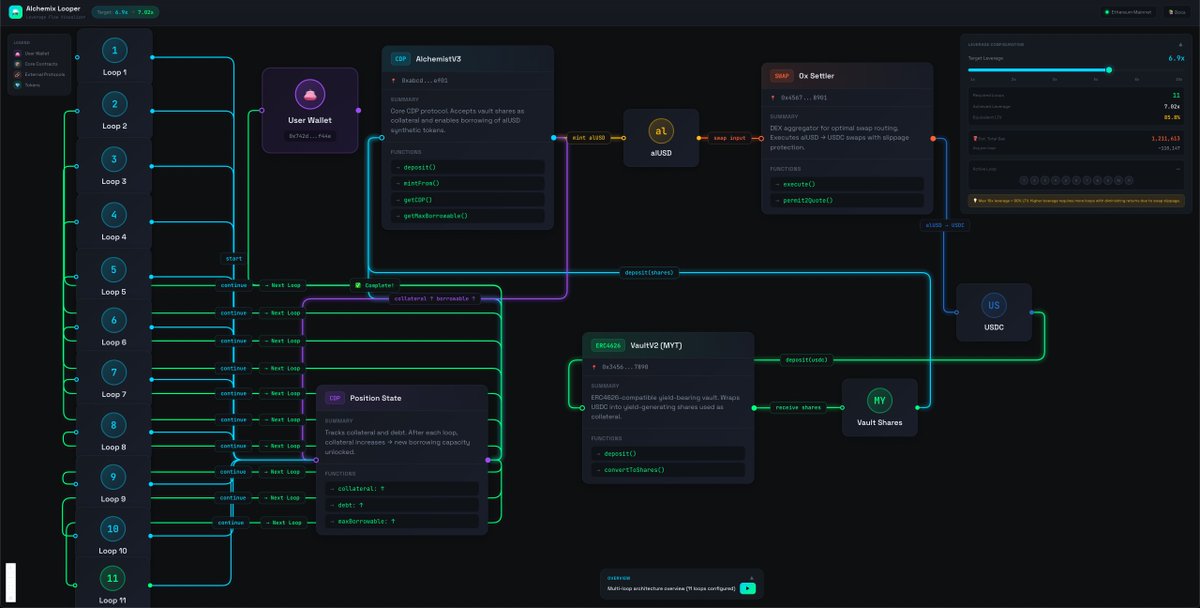Click the Tokens legend icon
Image resolution: width=1200 pixels, height=608 pixels.
[16, 85]
